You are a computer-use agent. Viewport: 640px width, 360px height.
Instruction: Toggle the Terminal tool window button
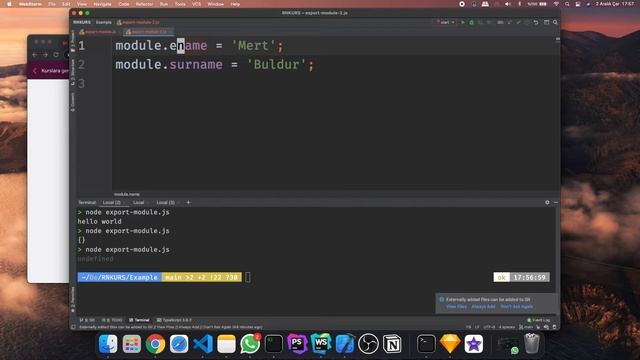pyautogui.click(x=139, y=320)
